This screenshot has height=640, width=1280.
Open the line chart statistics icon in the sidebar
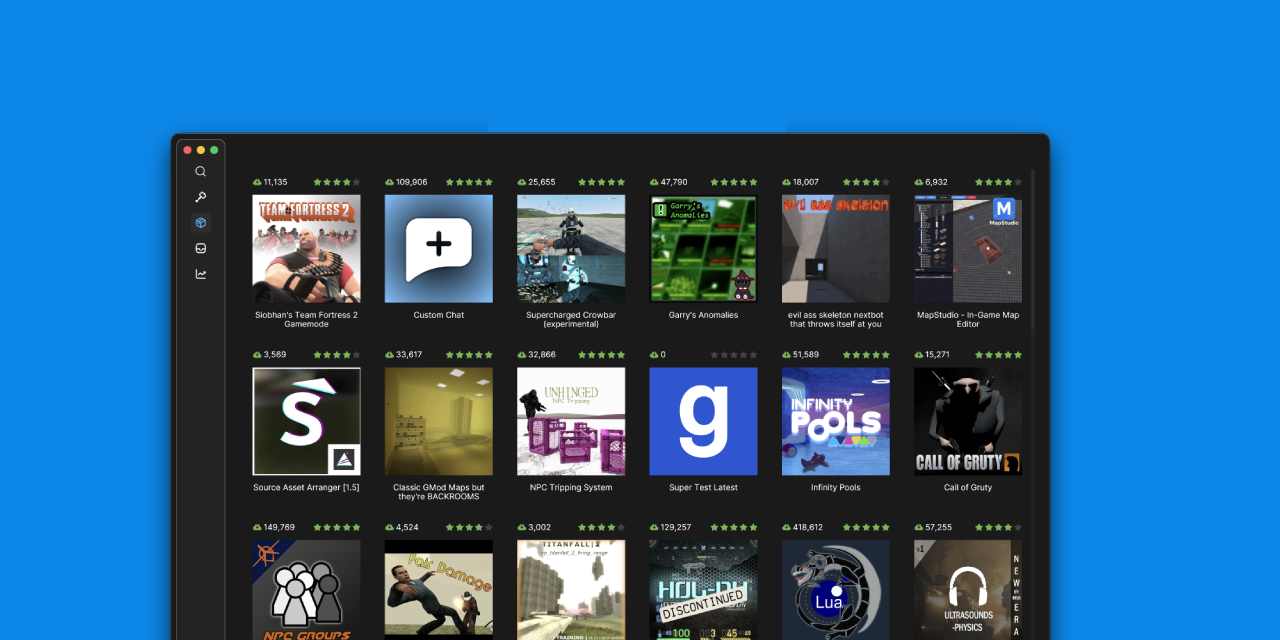[201, 274]
